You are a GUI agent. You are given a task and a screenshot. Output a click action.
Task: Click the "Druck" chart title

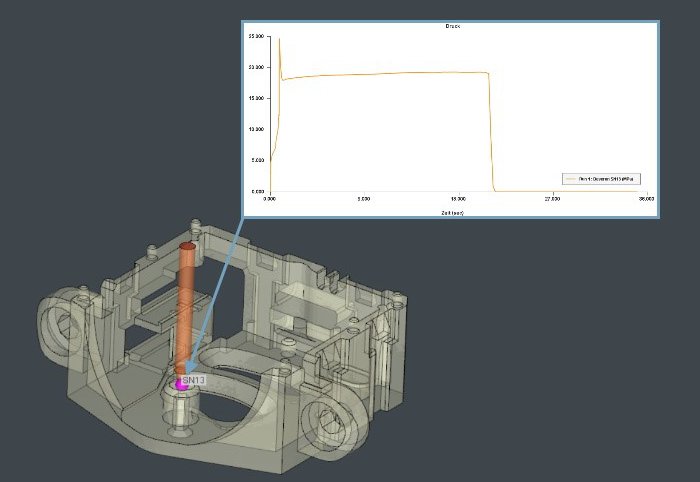(x=452, y=26)
